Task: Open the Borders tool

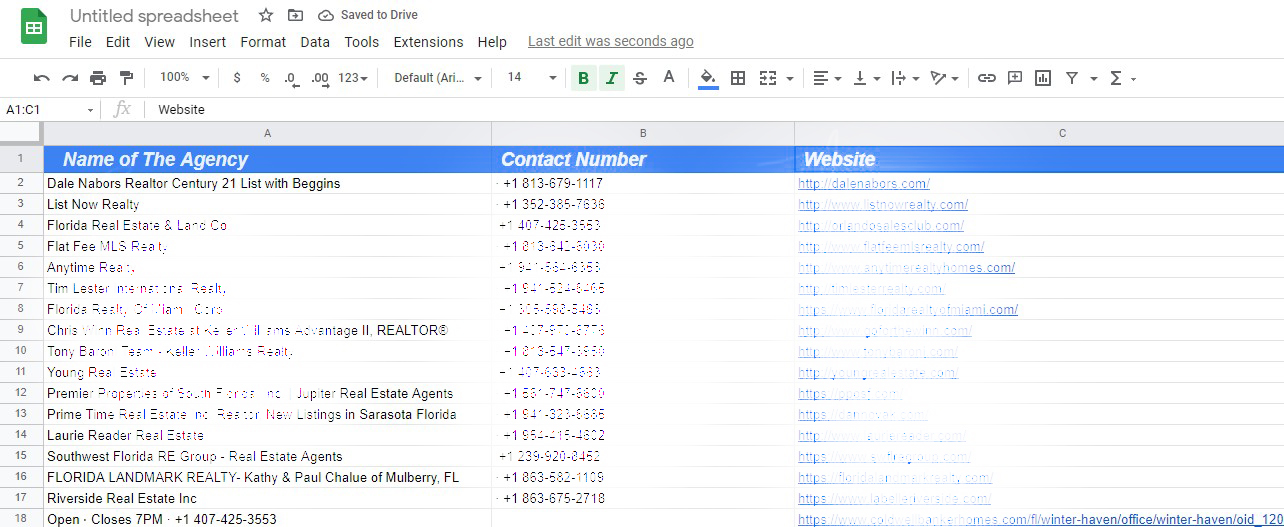Action: pyautogui.click(x=738, y=78)
